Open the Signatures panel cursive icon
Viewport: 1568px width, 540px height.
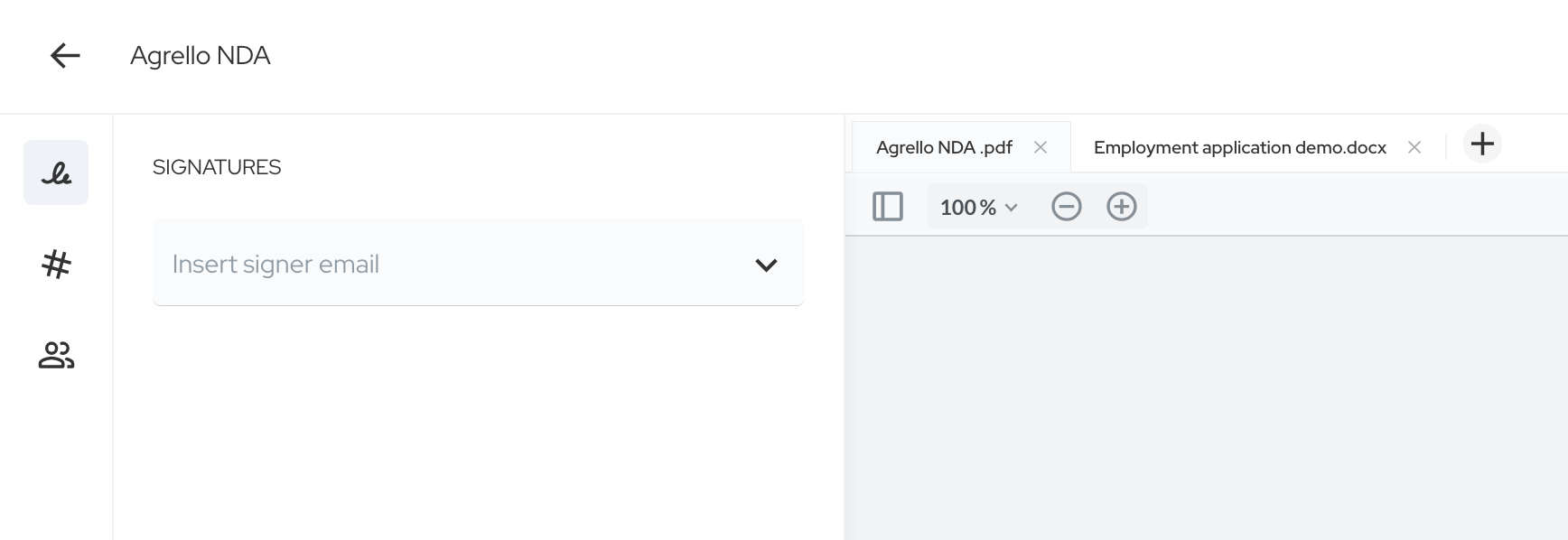56,172
